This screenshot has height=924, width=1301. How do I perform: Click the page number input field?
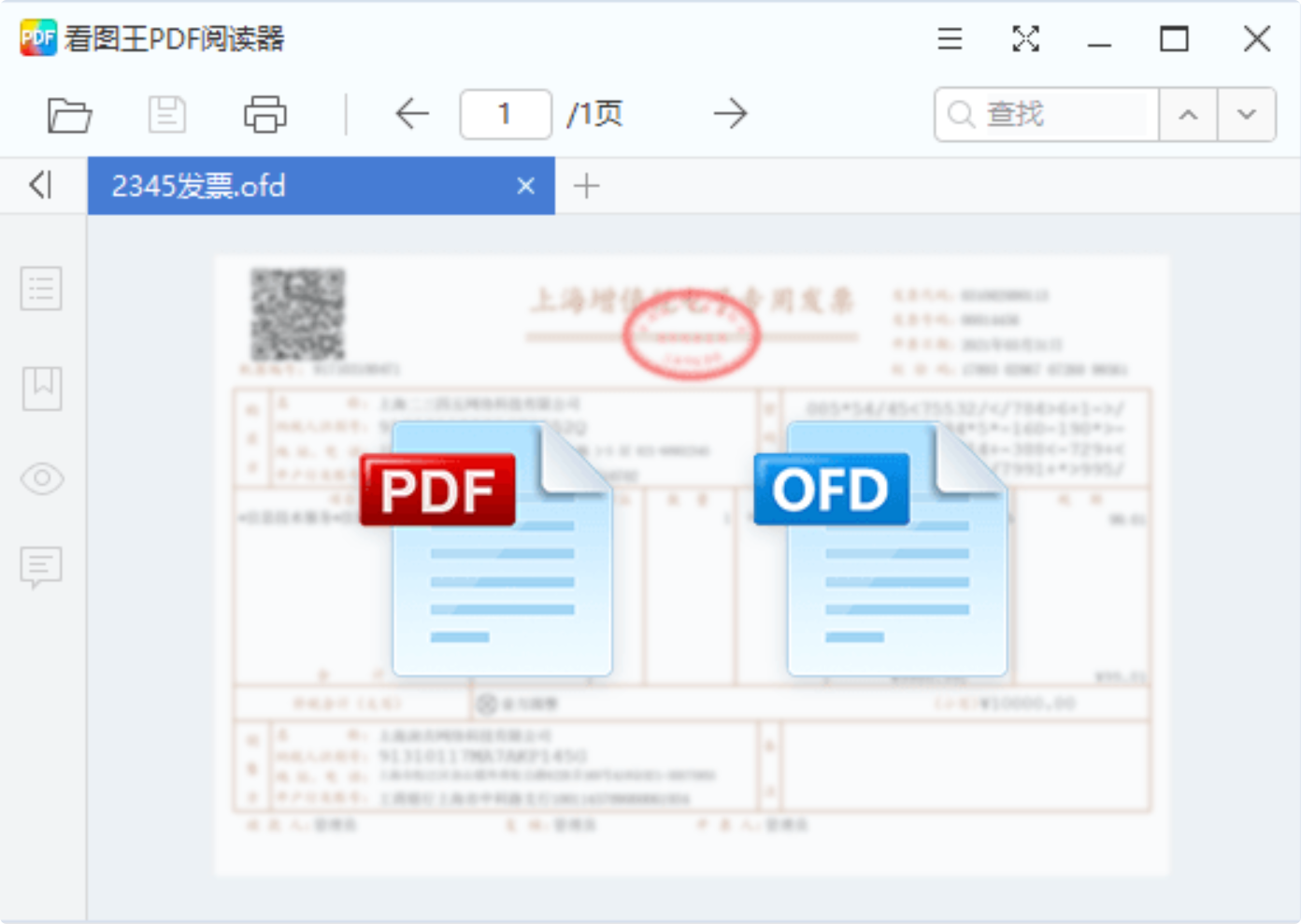coord(506,115)
